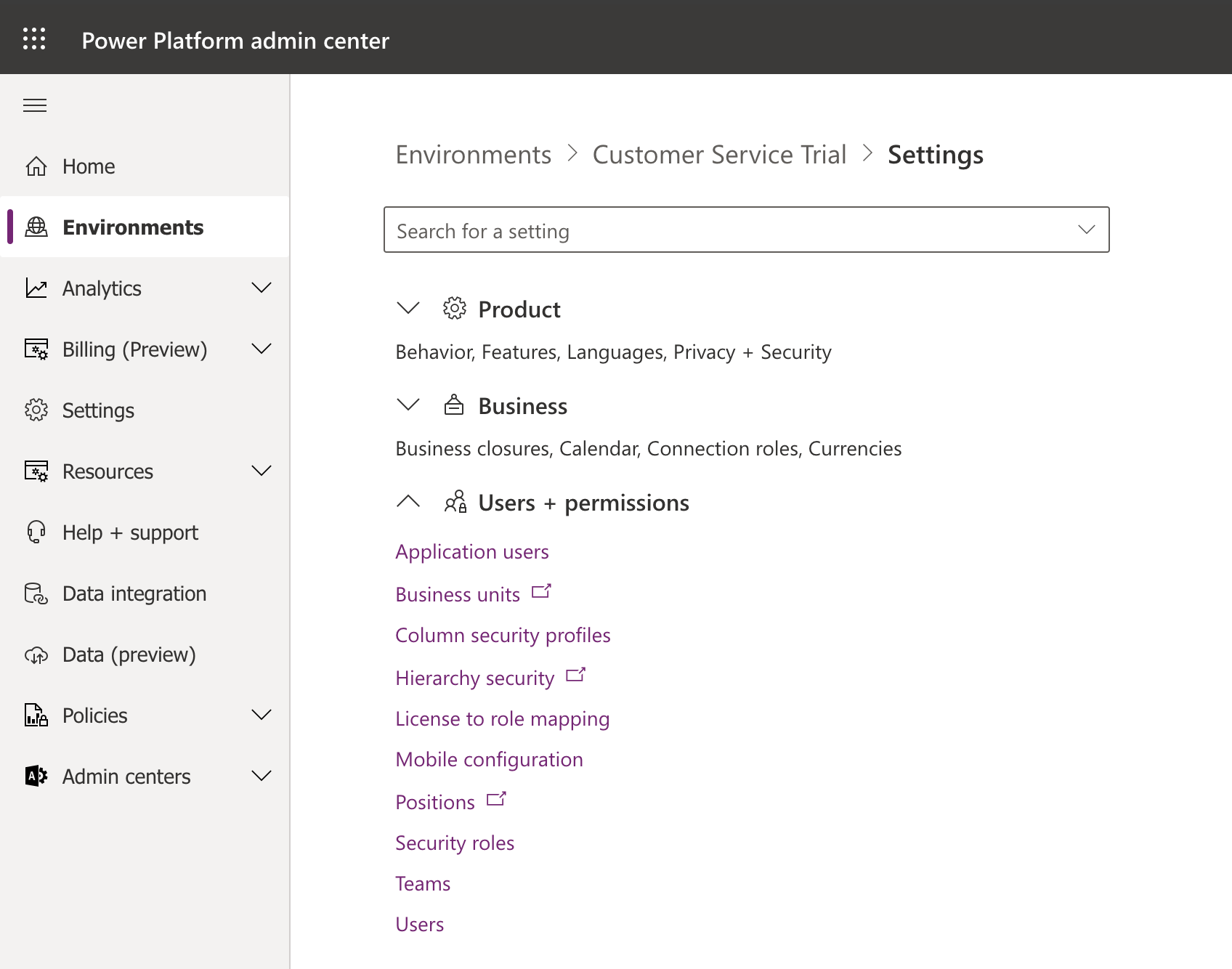Screen dimensions: 1232x969
Task: Select Environments in the sidebar
Action: (x=145, y=227)
